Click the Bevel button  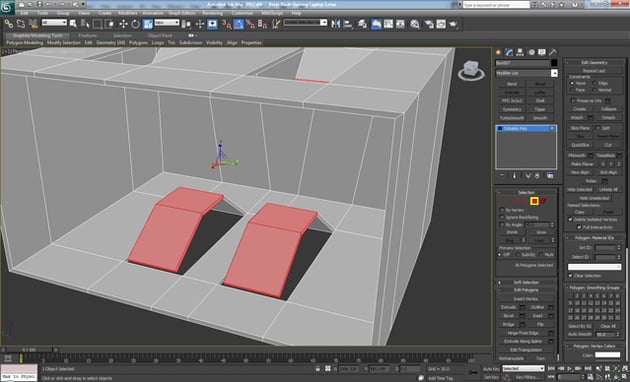pos(508,316)
